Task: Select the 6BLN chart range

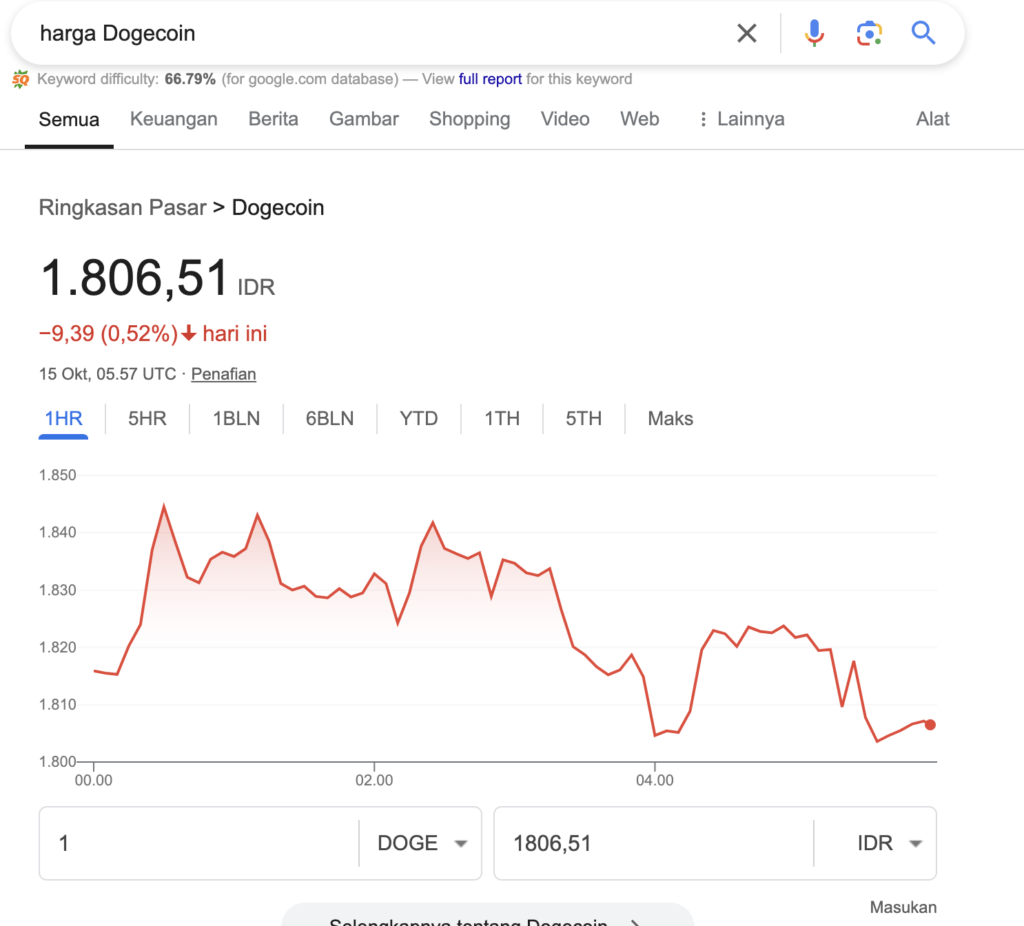Action: coord(330,419)
